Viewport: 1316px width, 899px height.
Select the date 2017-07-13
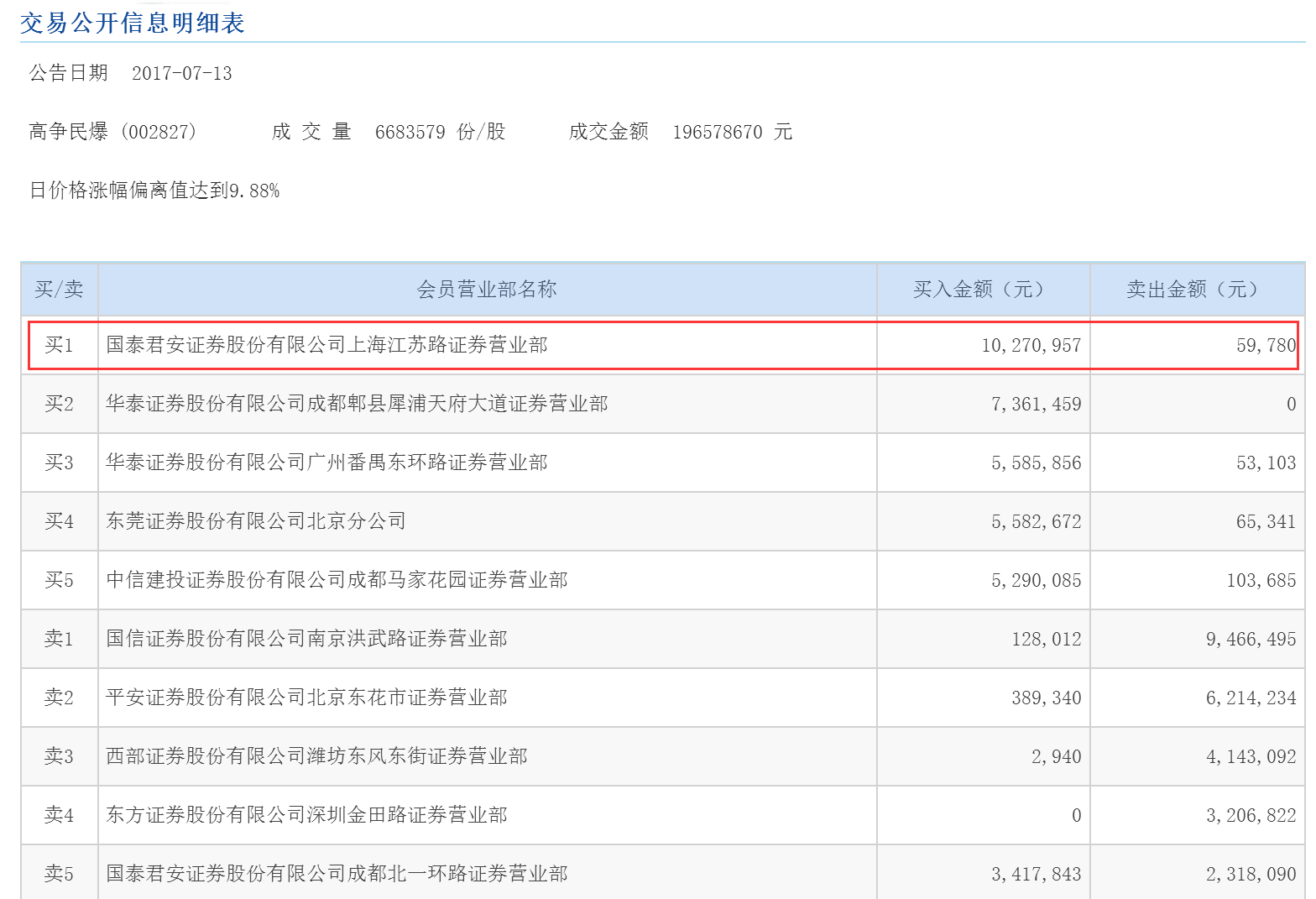(x=181, y=73)
